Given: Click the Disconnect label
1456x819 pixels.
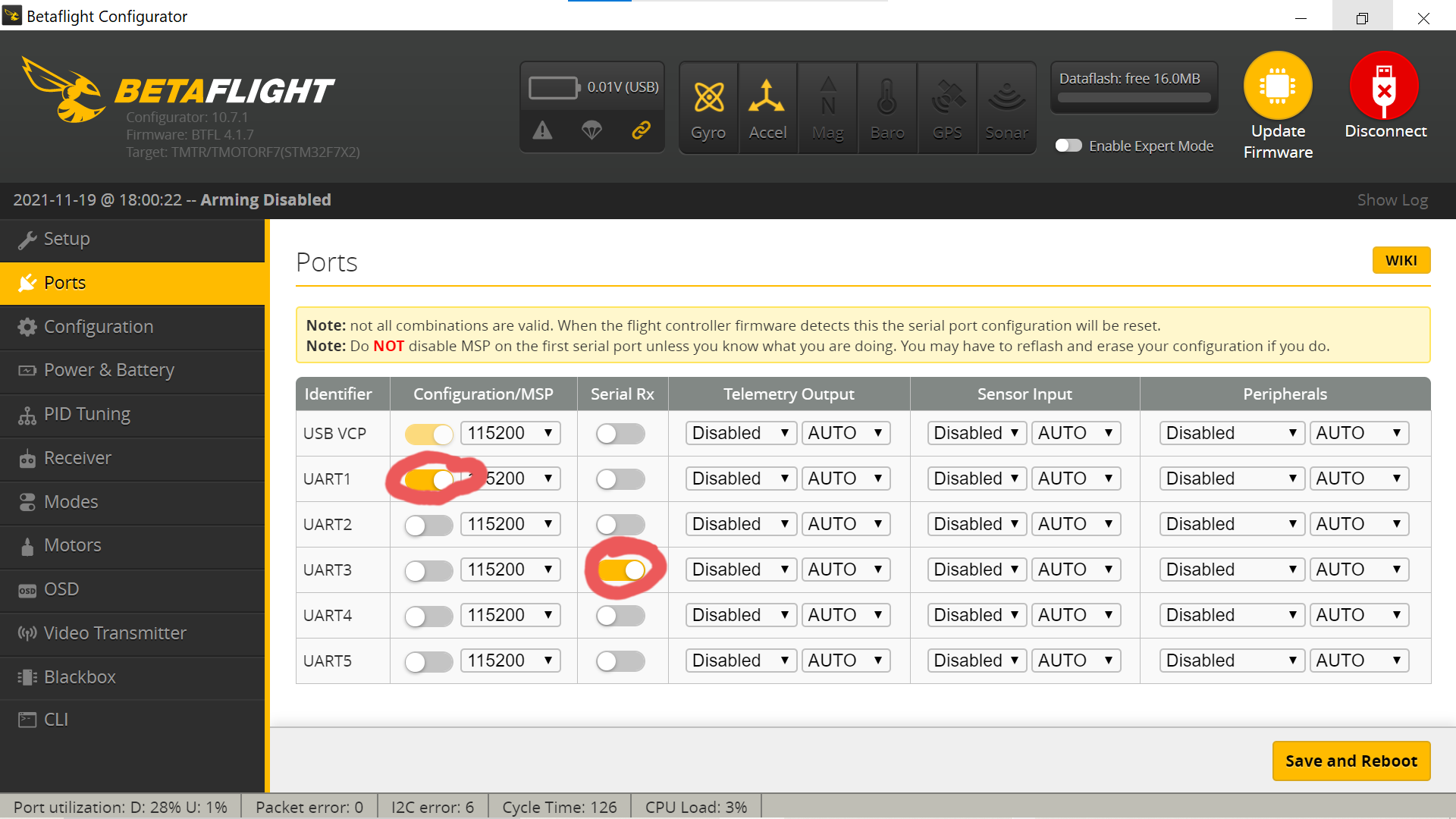Looking at the screenshot, I should (1385, 131).
